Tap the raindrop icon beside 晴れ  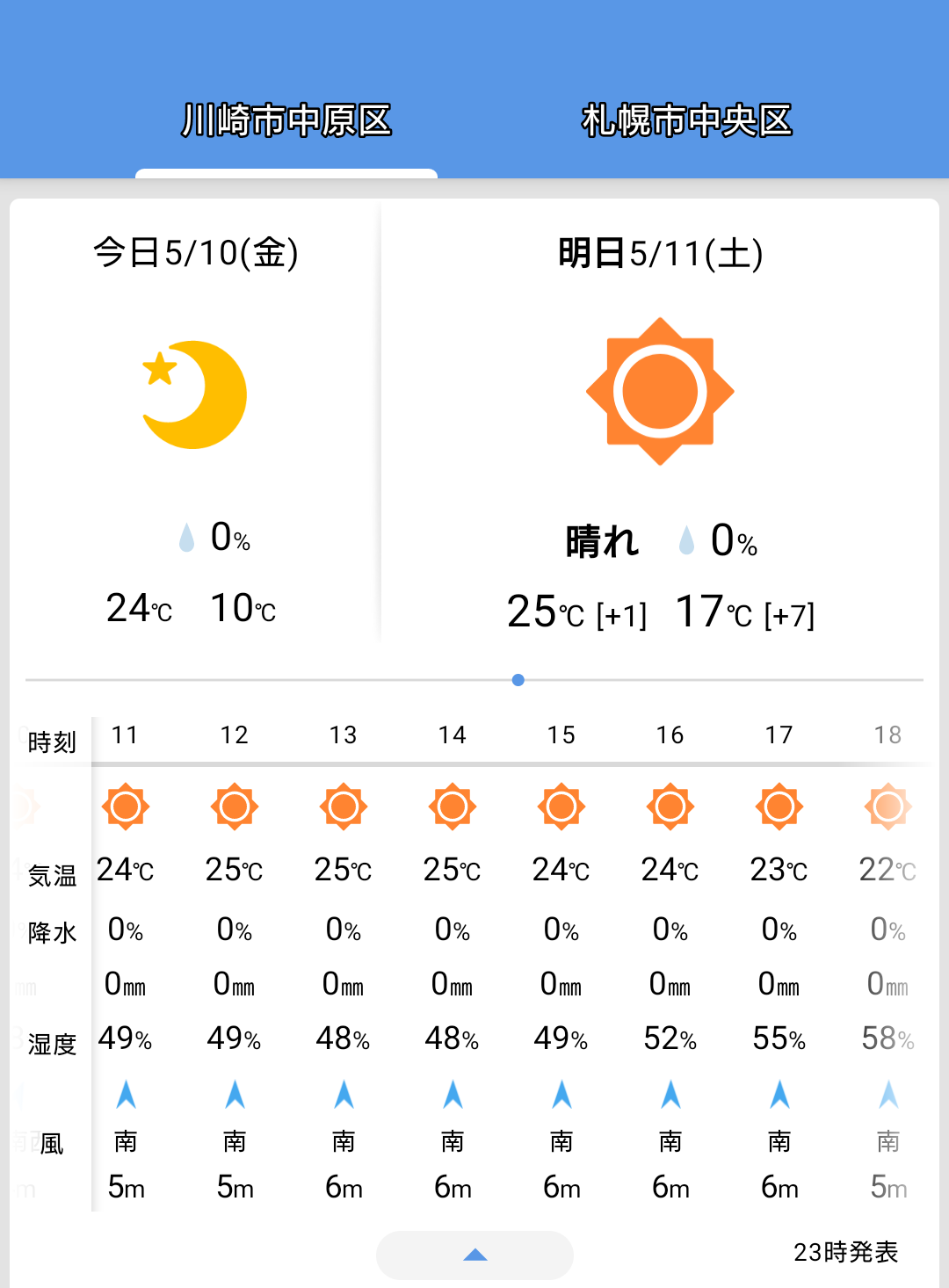coord(686,540)
